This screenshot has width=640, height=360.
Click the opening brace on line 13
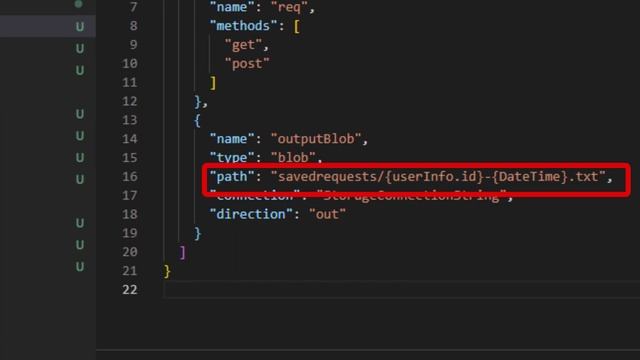click(198, 121)
